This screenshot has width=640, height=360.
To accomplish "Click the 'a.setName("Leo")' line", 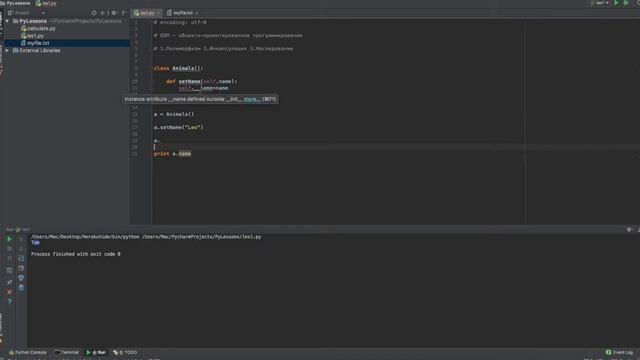I will coord(178,127).
